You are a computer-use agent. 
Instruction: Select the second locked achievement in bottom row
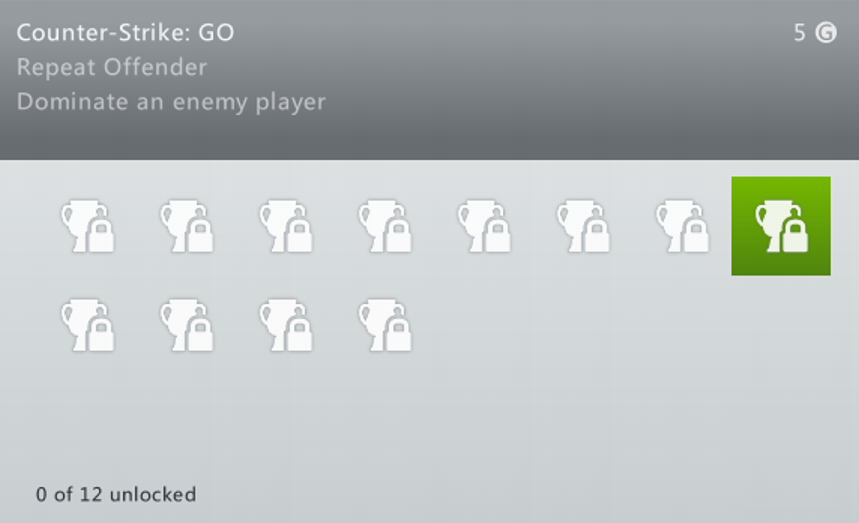[x=186, y=325]
